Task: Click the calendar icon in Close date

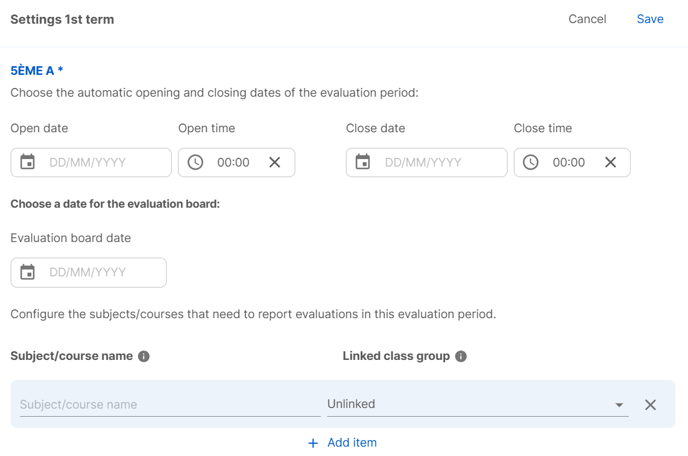Action: pyautogui.click(x=363, y=162)
